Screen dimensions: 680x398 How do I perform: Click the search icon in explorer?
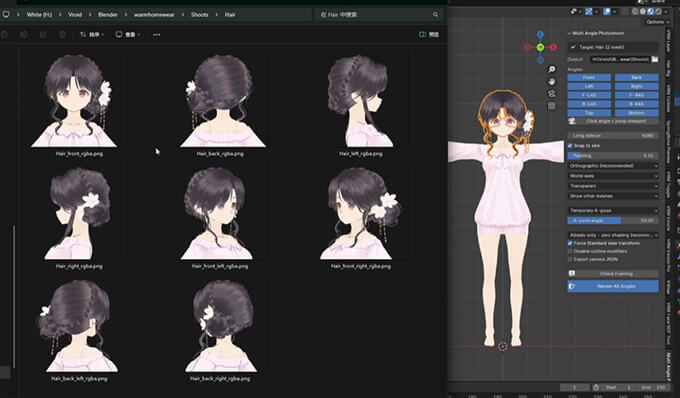click(x=435, y=15)
